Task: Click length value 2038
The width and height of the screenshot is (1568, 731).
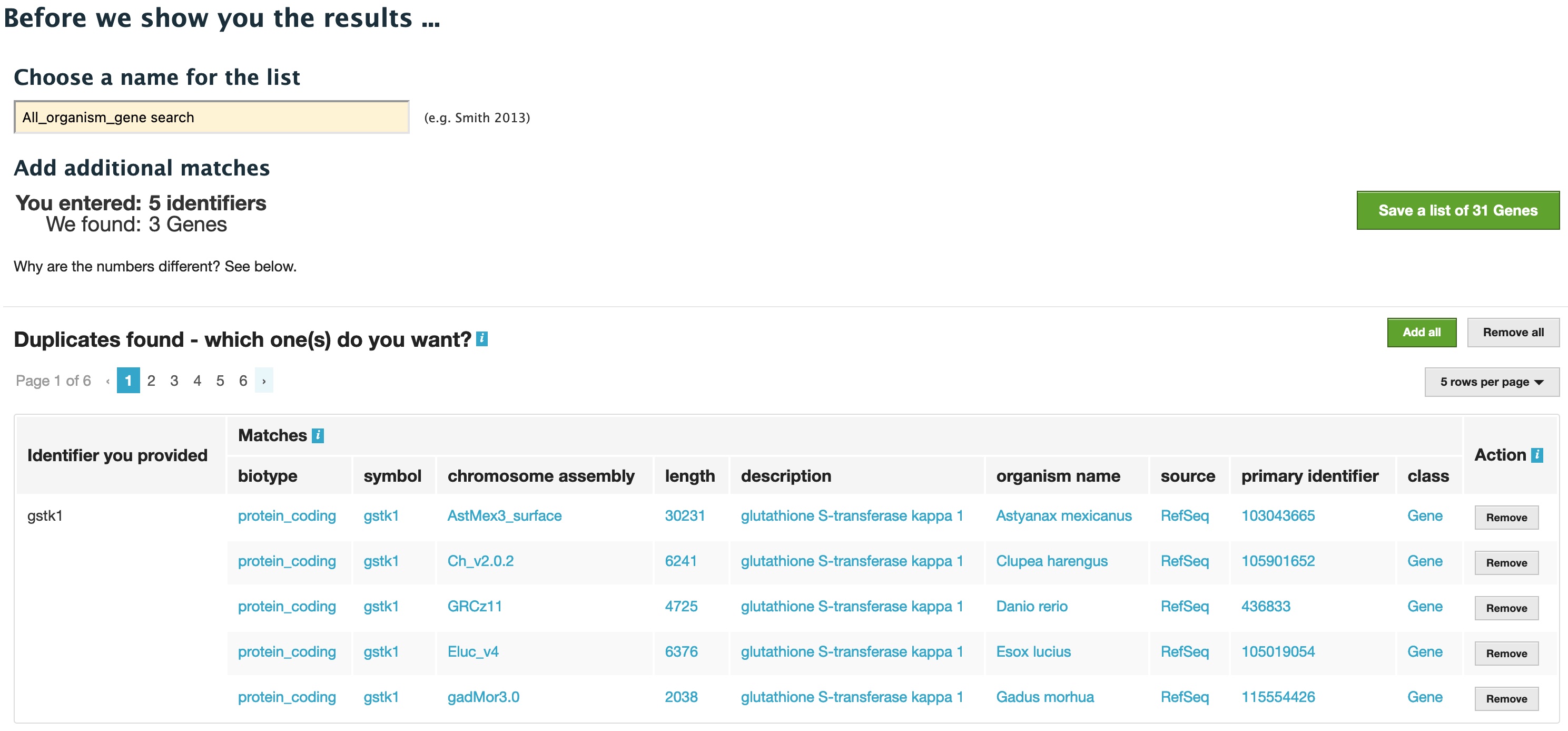Action: [x=681, y=697]
